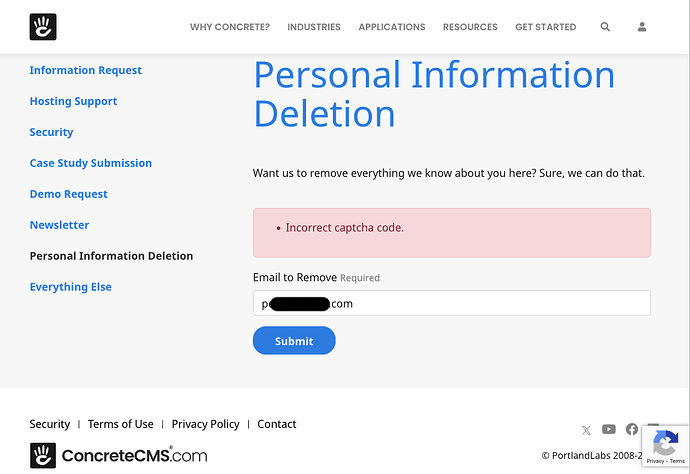
Task: Click the Concrete CMS hand logo in header
Action: coord(43,27)
